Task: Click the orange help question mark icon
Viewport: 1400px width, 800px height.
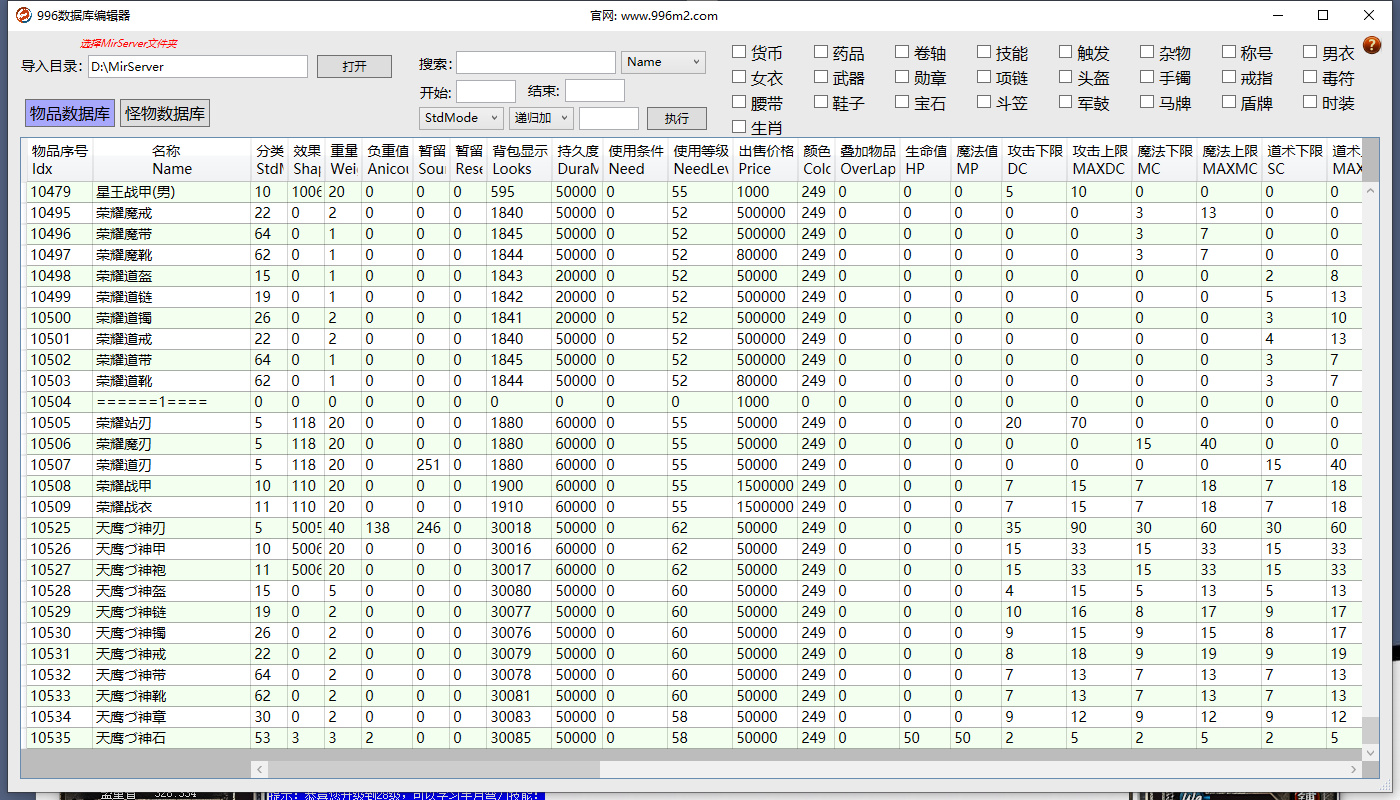Action: (x=1372, y=44)
